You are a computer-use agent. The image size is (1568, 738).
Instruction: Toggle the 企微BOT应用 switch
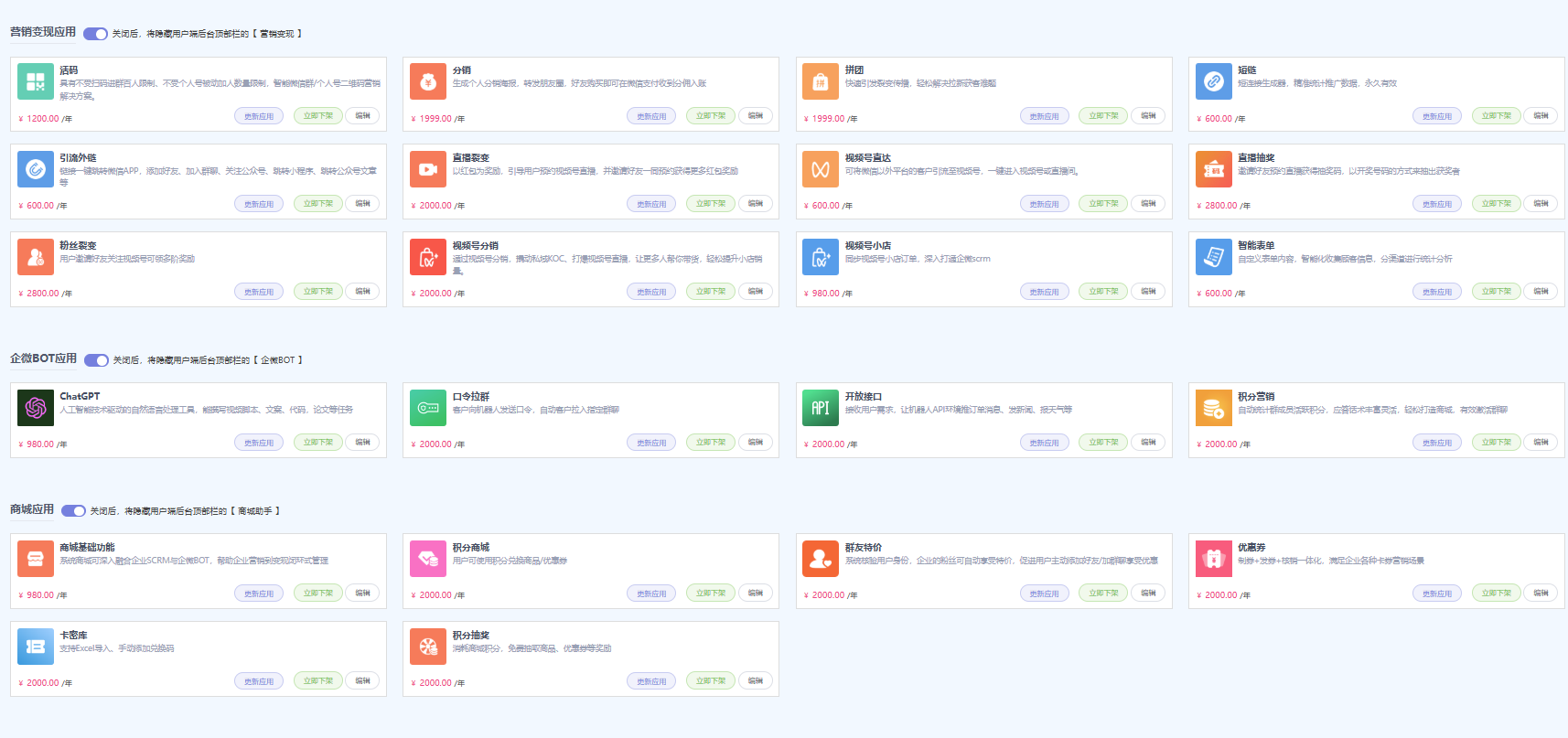click(x=96, y=360)
